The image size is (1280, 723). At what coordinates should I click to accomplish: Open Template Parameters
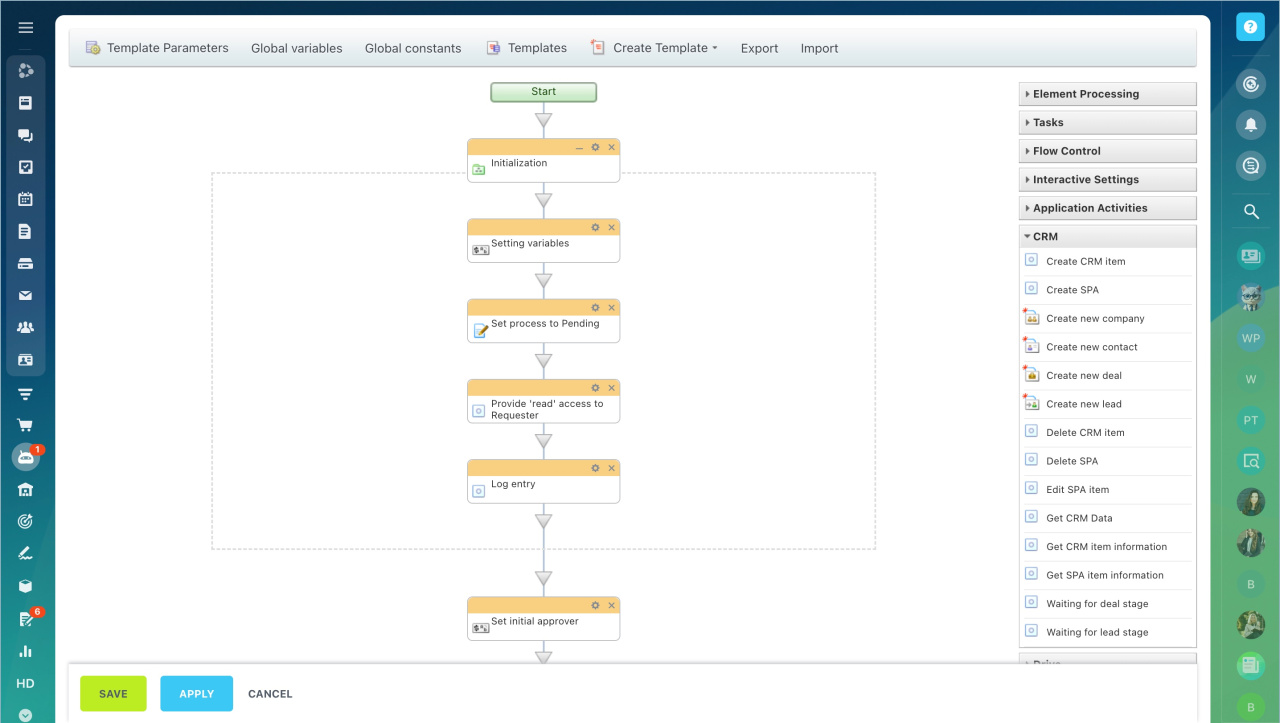(157, 48)
